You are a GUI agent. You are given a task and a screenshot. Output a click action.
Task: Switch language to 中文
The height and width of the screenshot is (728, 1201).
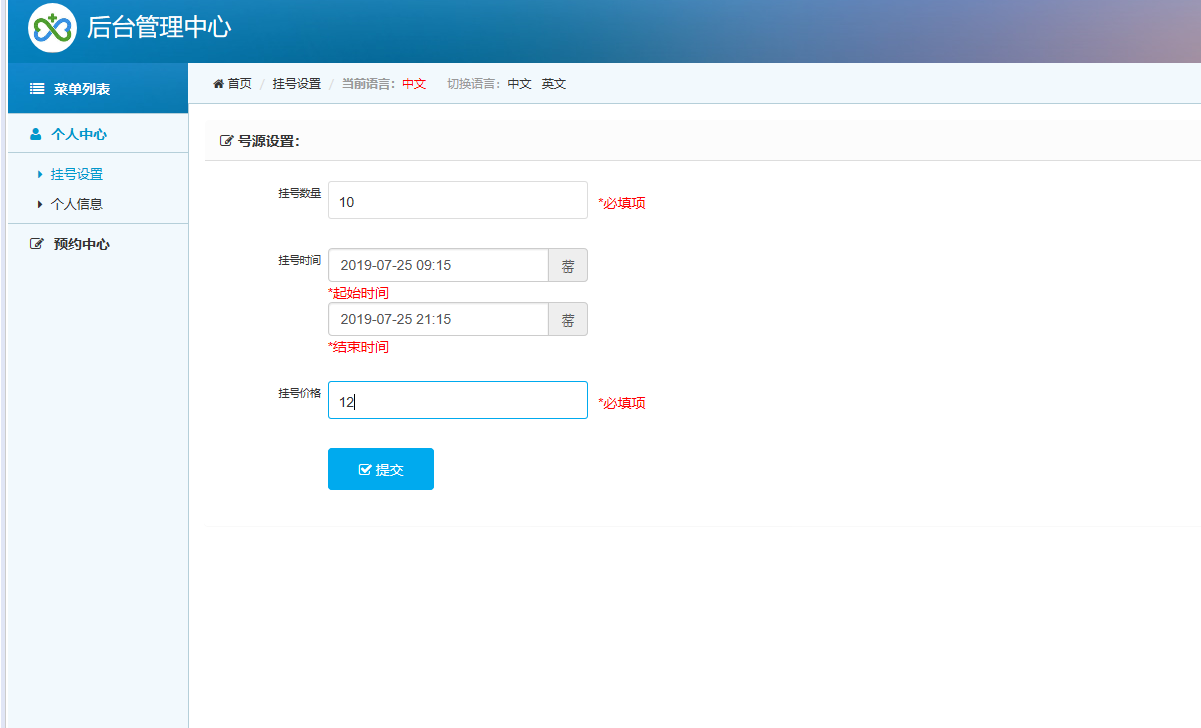[x=519, y=84]
